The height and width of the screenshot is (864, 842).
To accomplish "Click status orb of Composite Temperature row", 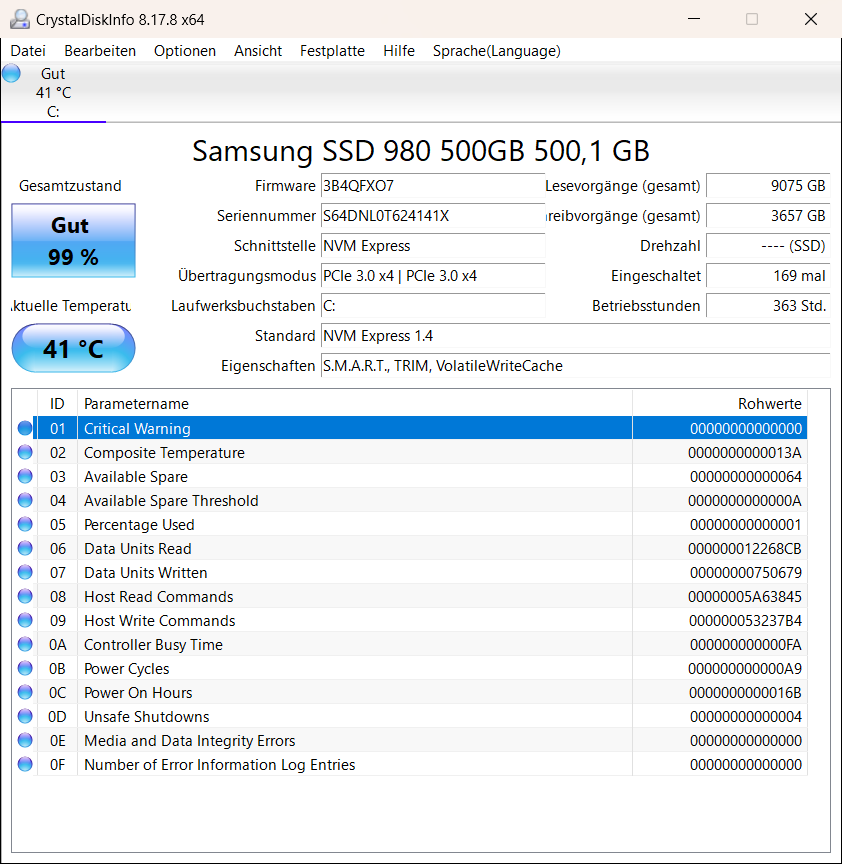I will (25, 452).
